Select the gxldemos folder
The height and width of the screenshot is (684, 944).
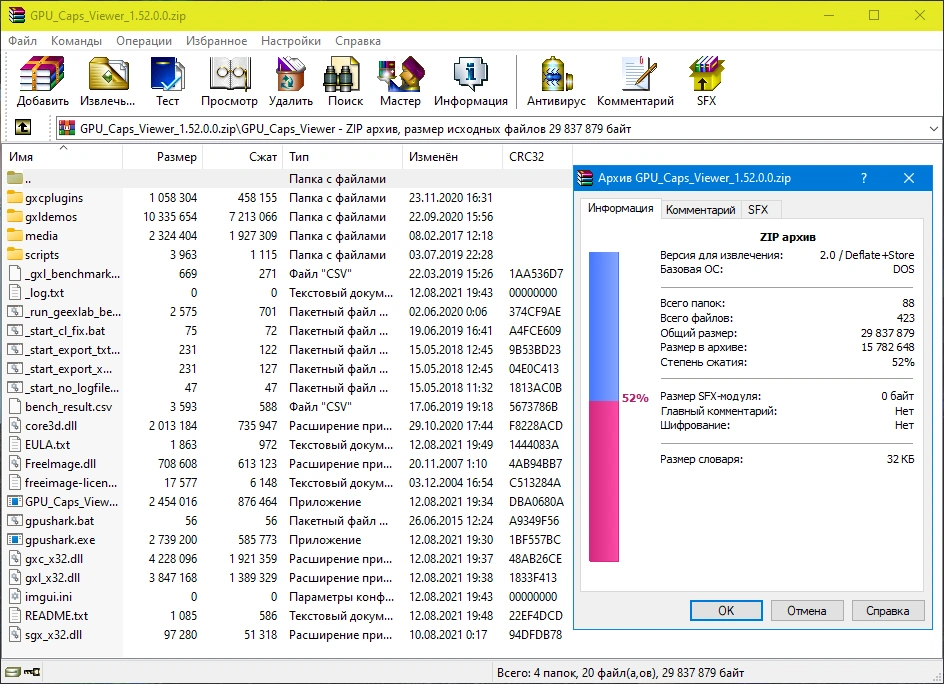(x=51, y=217)
